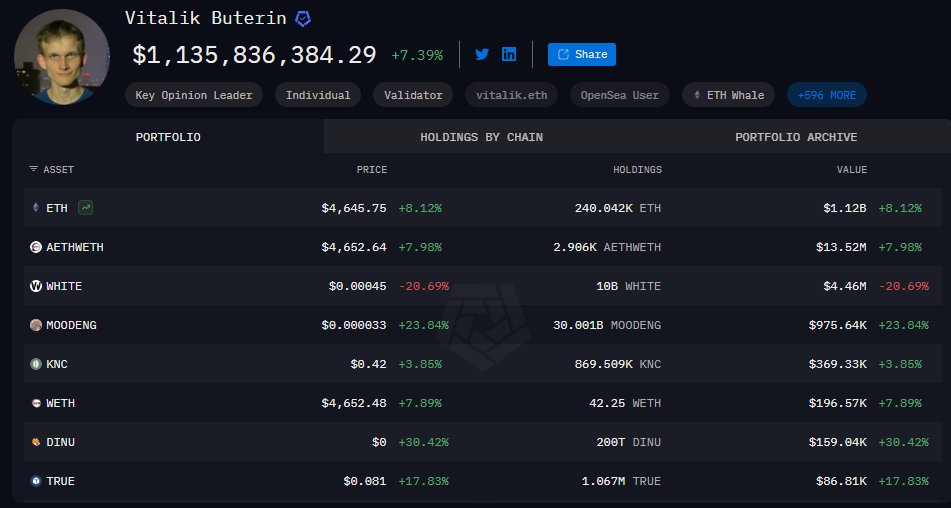Click the Share button
Viewport: 951px width, 508px height.
[x=582, y=55]
